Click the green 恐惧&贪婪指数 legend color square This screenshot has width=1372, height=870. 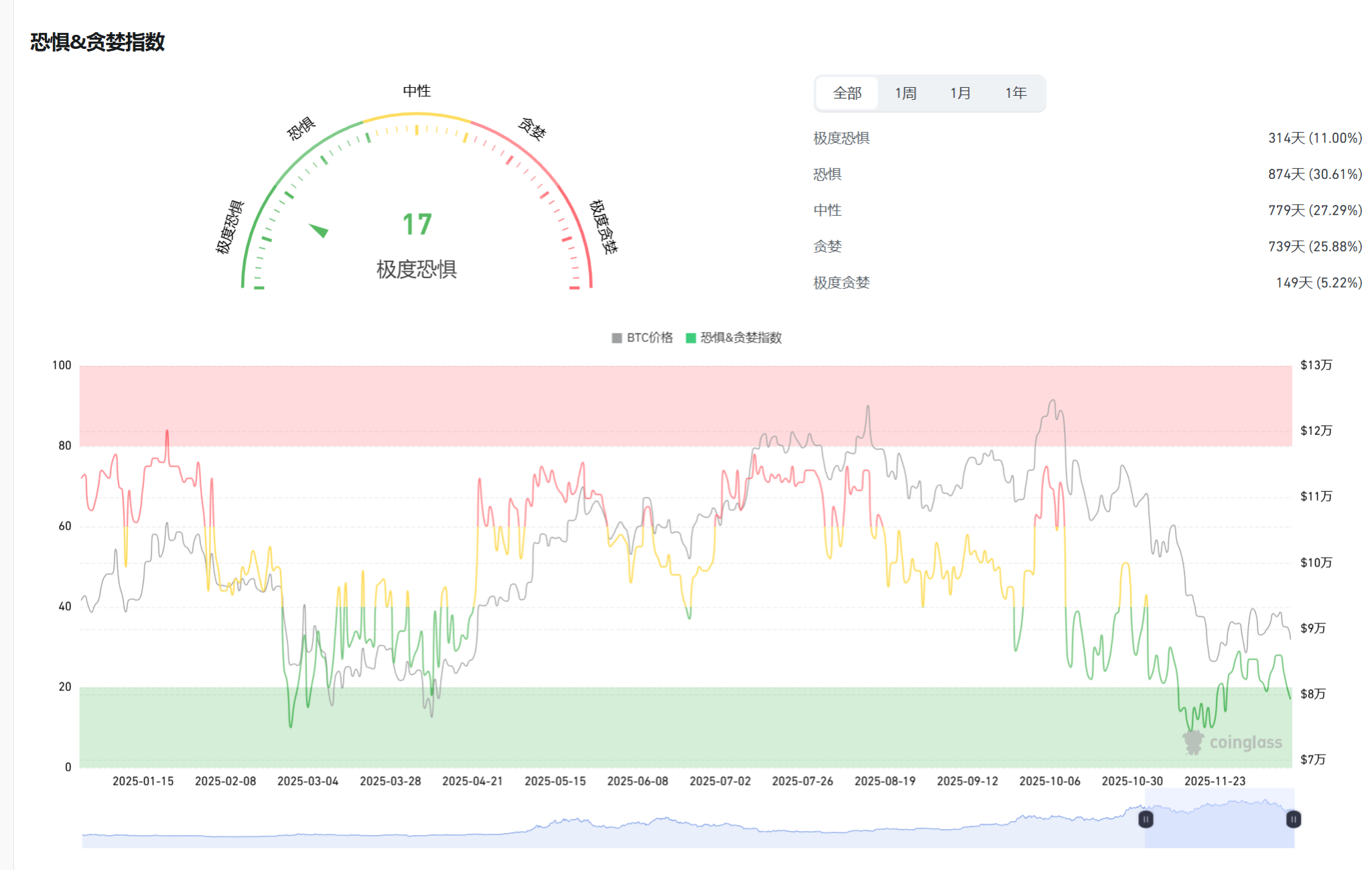pos(689,338)
